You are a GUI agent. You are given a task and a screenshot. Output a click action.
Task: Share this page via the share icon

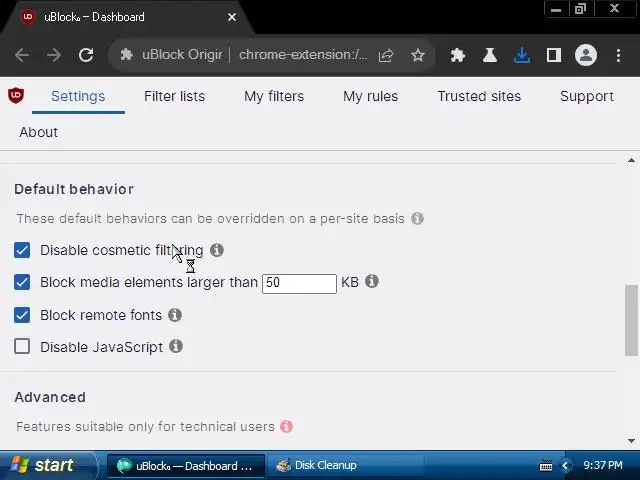point(386,55)
